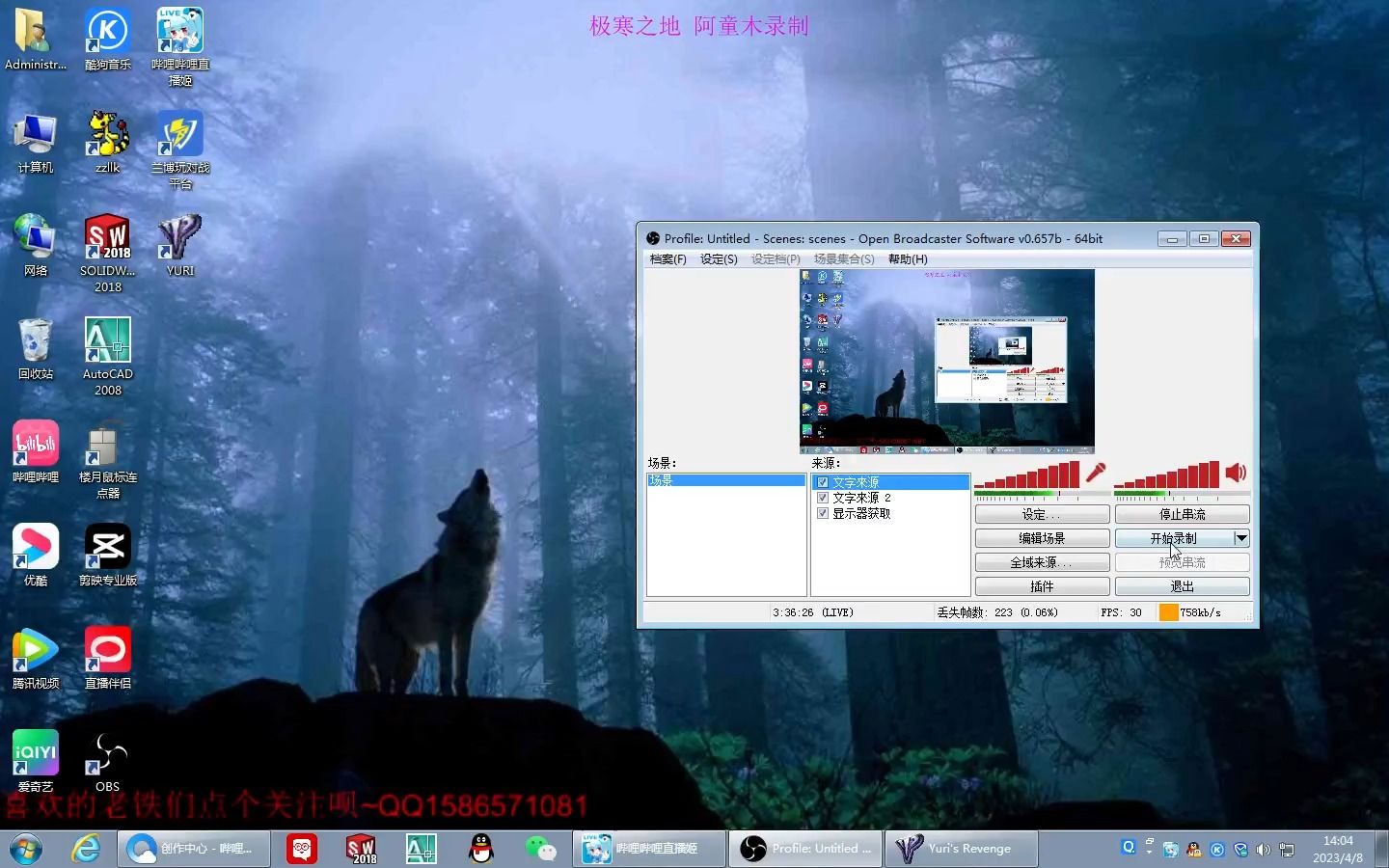Open 全域来源... settings
This screenshot has height=868, width=1389.
click(x=1042, y=562)
